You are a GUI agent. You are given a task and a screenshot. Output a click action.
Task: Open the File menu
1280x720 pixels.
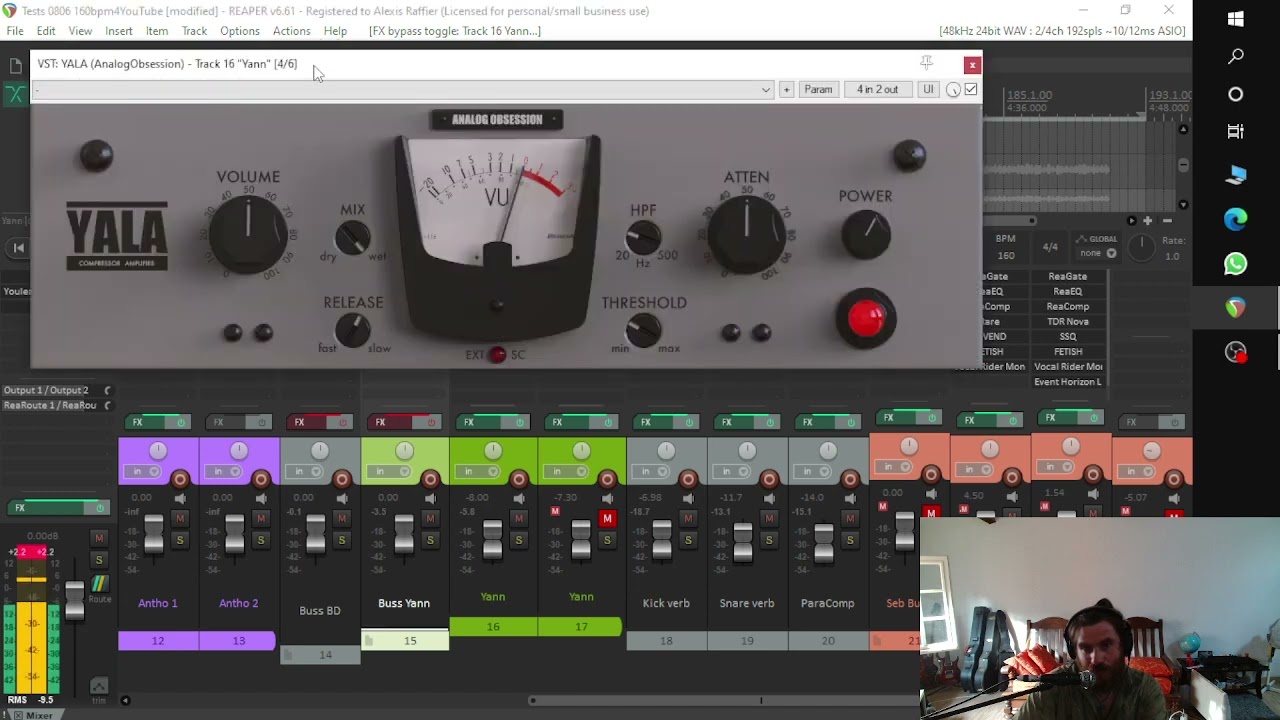(x=15, y=31)
